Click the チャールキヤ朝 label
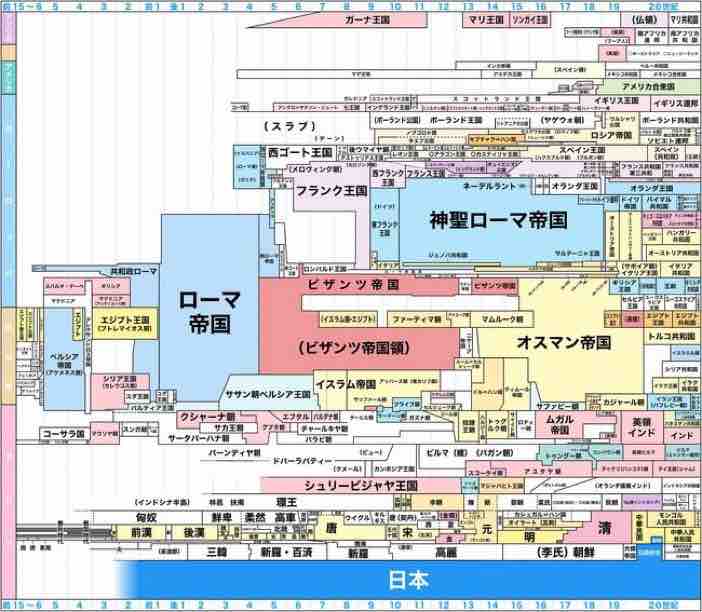702x612 pixels. point(324,428)
